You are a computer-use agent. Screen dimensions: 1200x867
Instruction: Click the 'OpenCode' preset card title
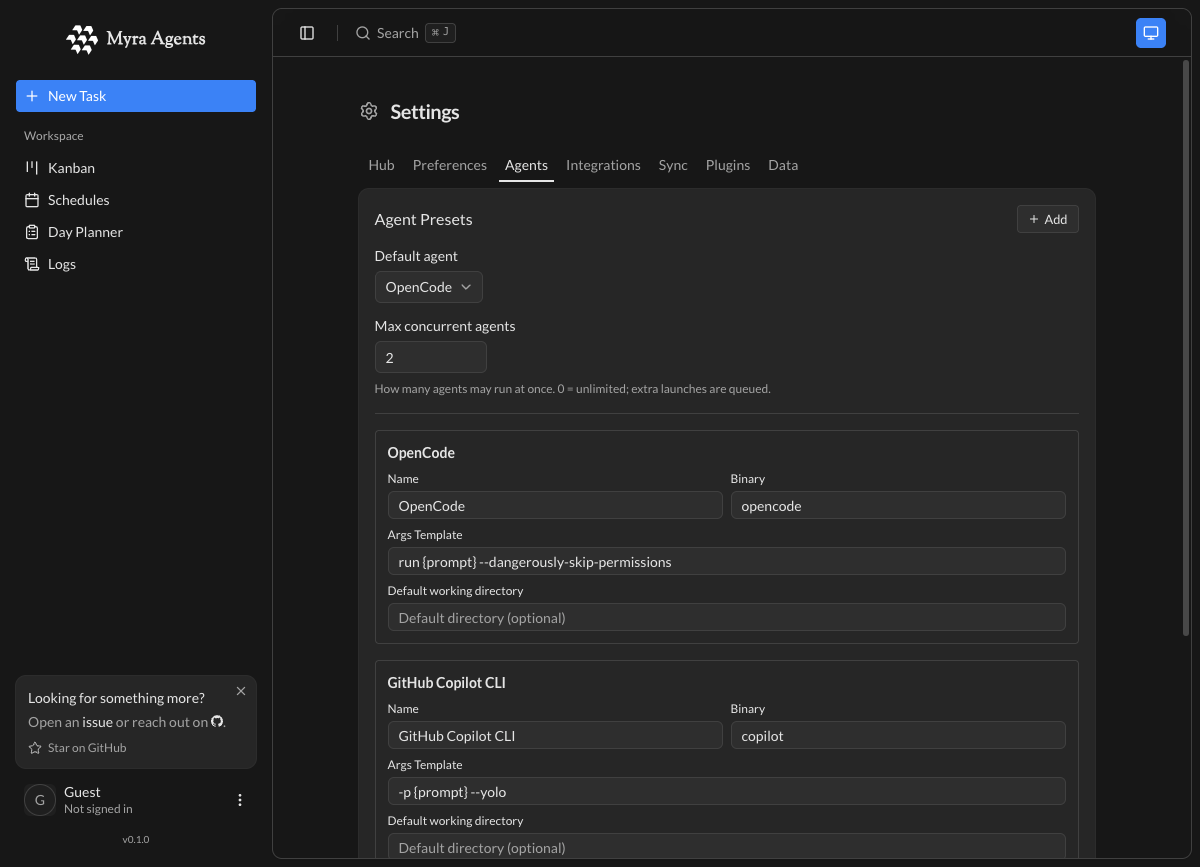click(421, 453)
